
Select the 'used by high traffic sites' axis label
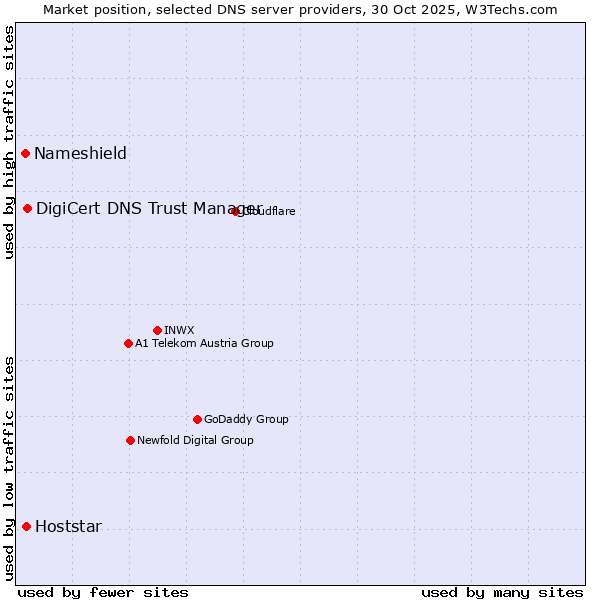tap(9, 142)
